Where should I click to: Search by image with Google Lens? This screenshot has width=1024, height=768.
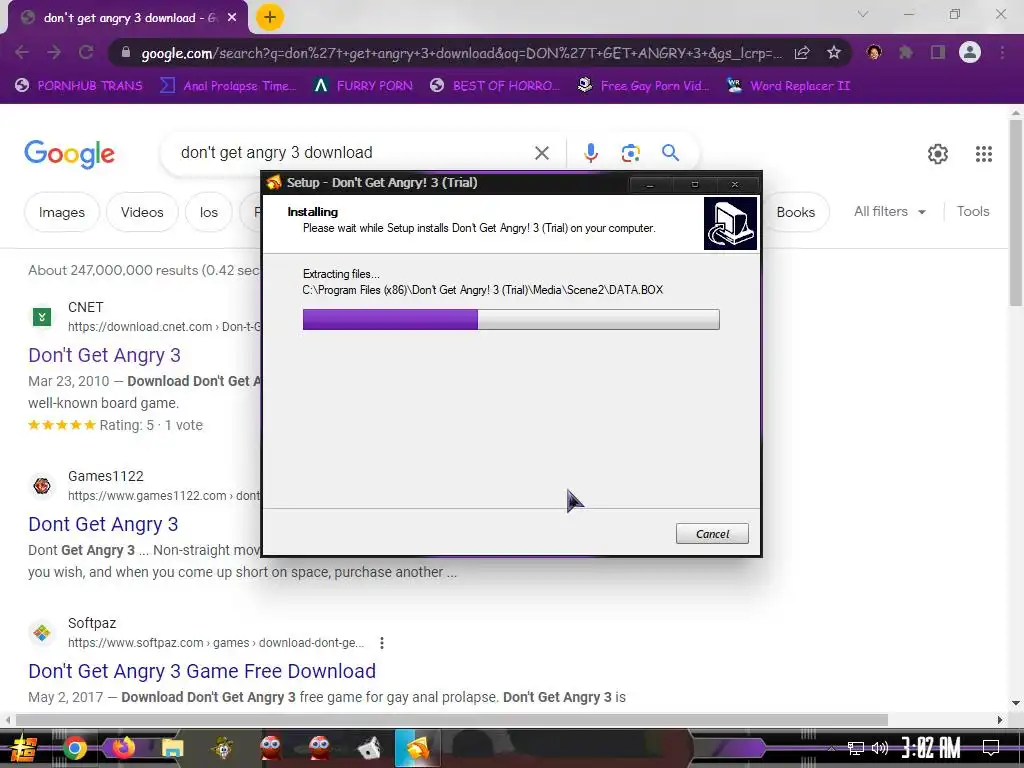[630, 153]
